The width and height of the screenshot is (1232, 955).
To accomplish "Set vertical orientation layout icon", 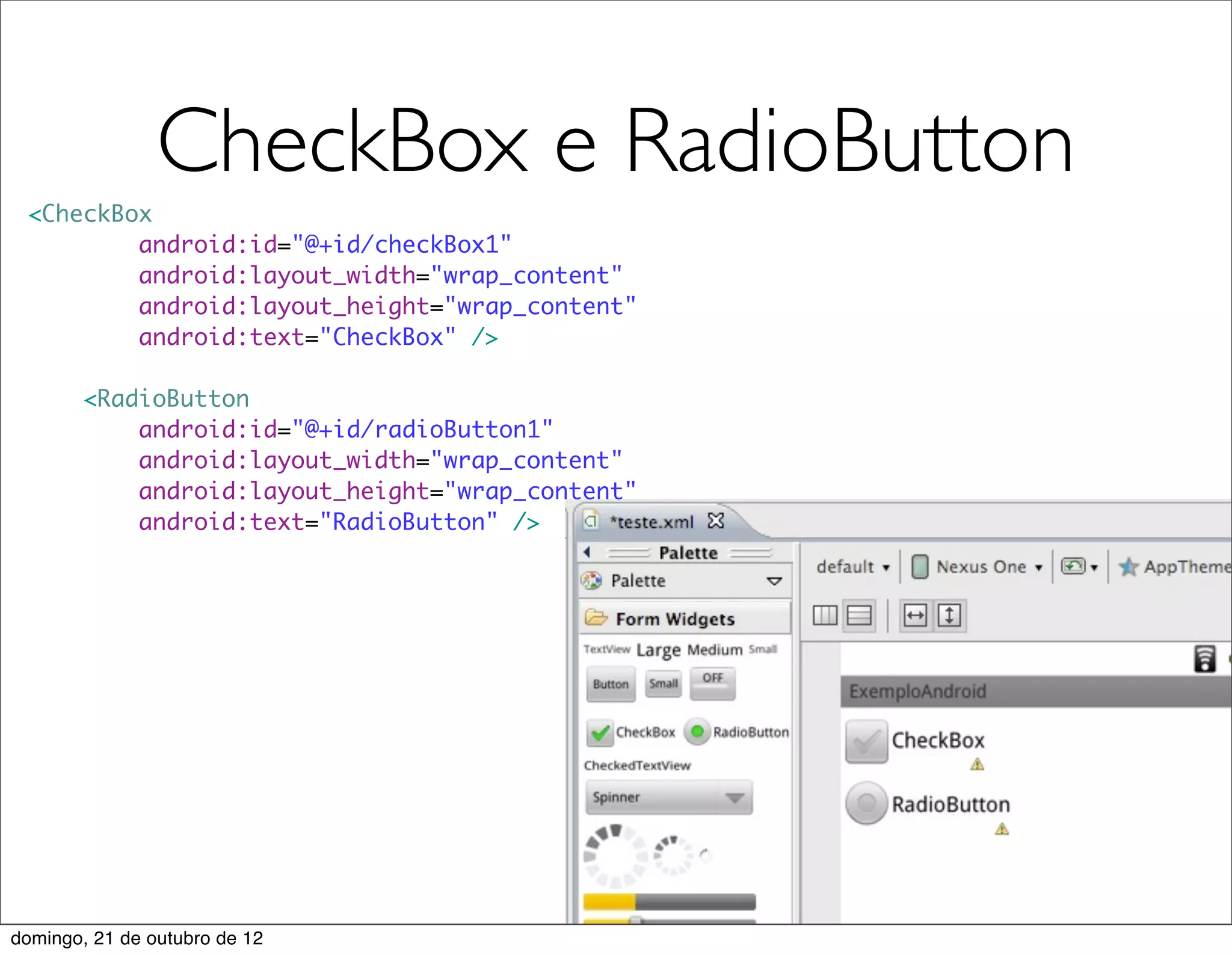I will [859, 616].
